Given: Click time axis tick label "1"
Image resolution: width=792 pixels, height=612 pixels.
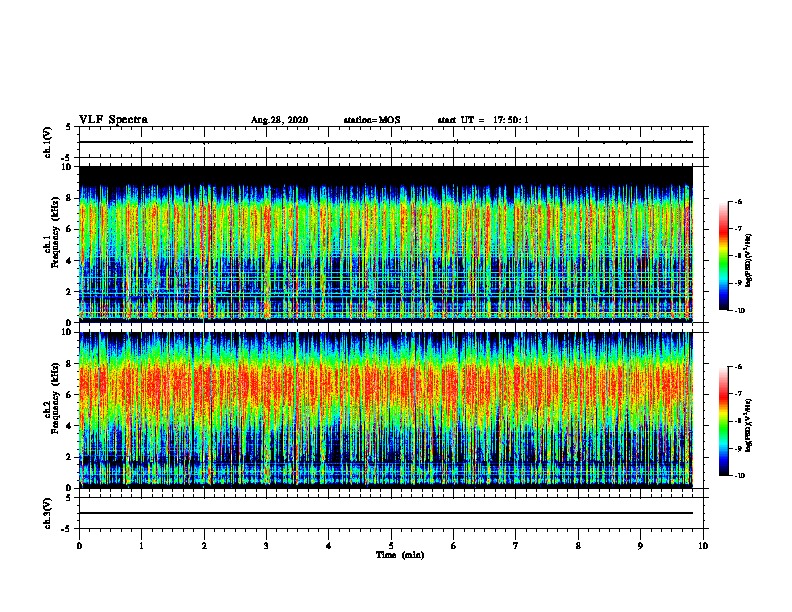Looking at the screenshot, I should 142,546.
